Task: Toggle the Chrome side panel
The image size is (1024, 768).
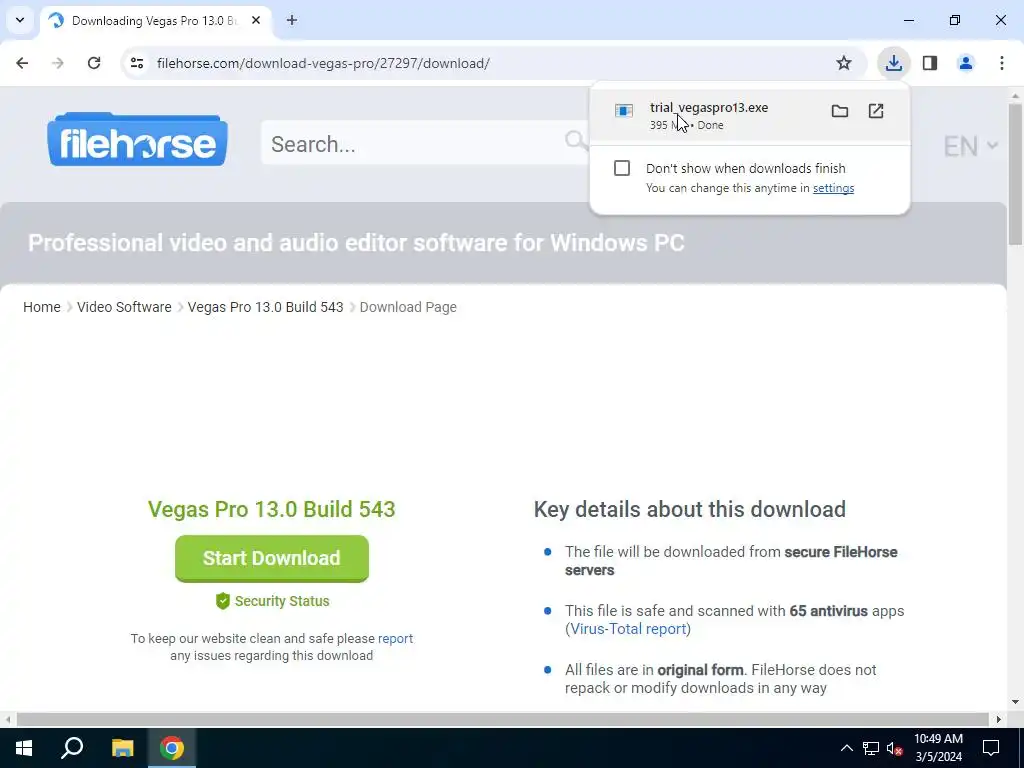Action: click(x=930, y=63)
